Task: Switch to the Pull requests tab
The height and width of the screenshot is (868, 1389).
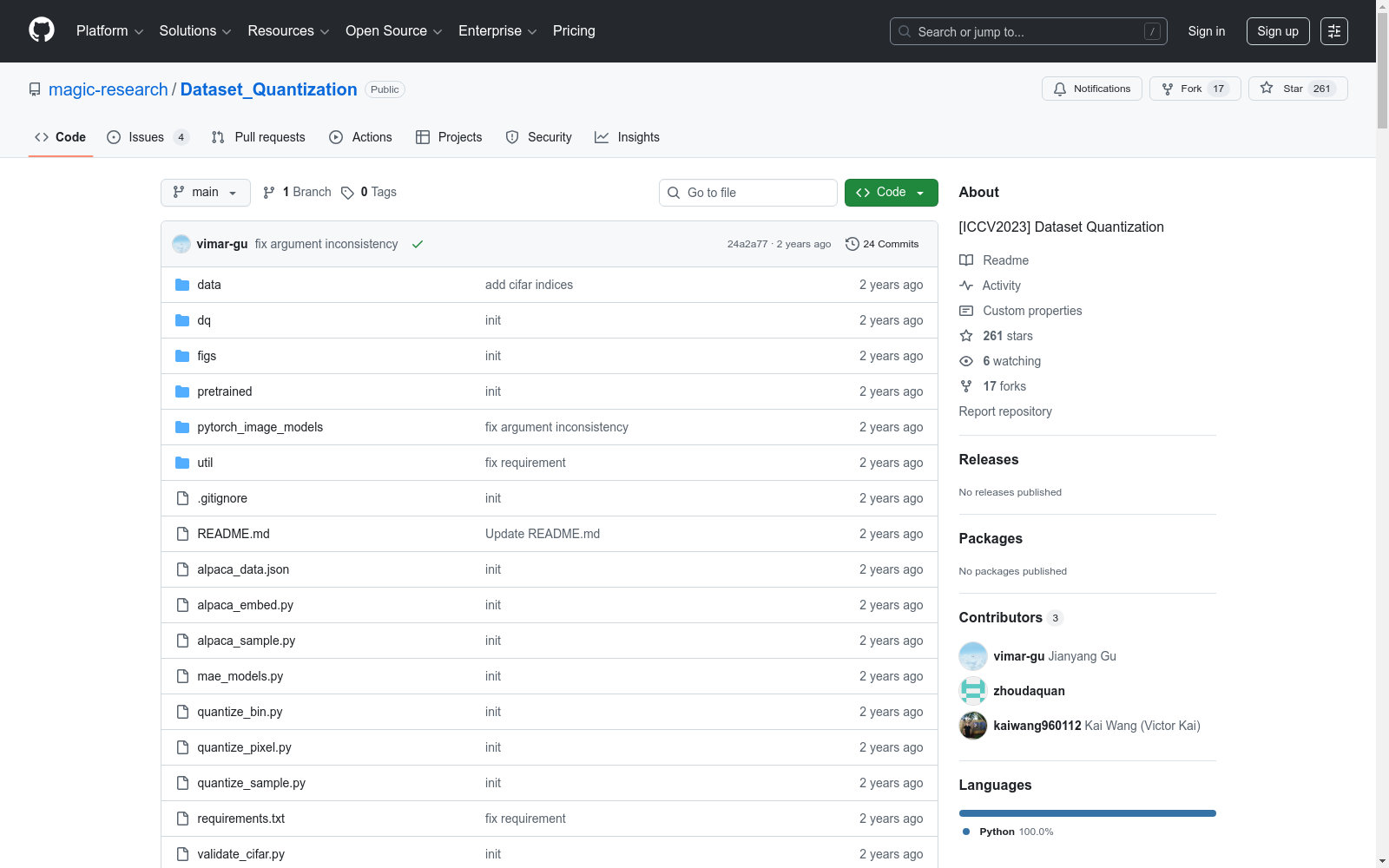Action: tap(259, 137)
